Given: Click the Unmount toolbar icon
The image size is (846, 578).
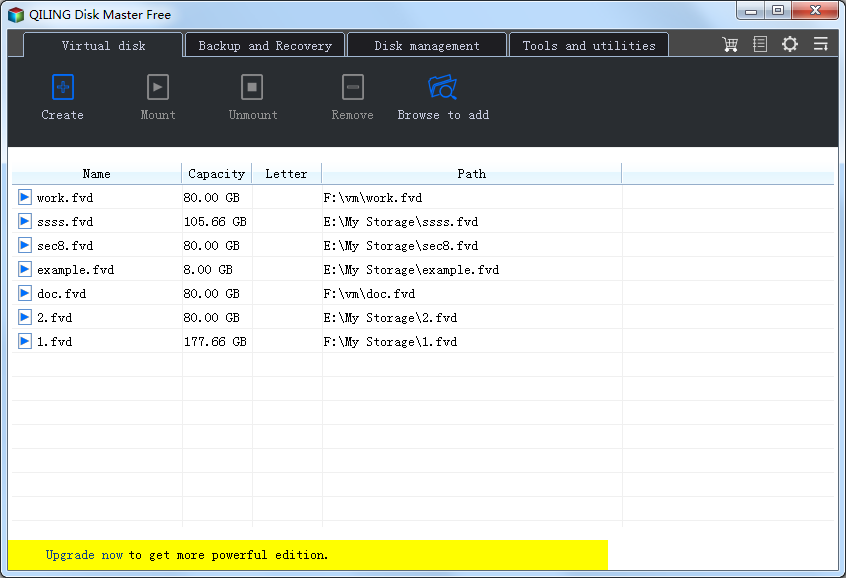Looking at the screenshot, I should point(252,87).
